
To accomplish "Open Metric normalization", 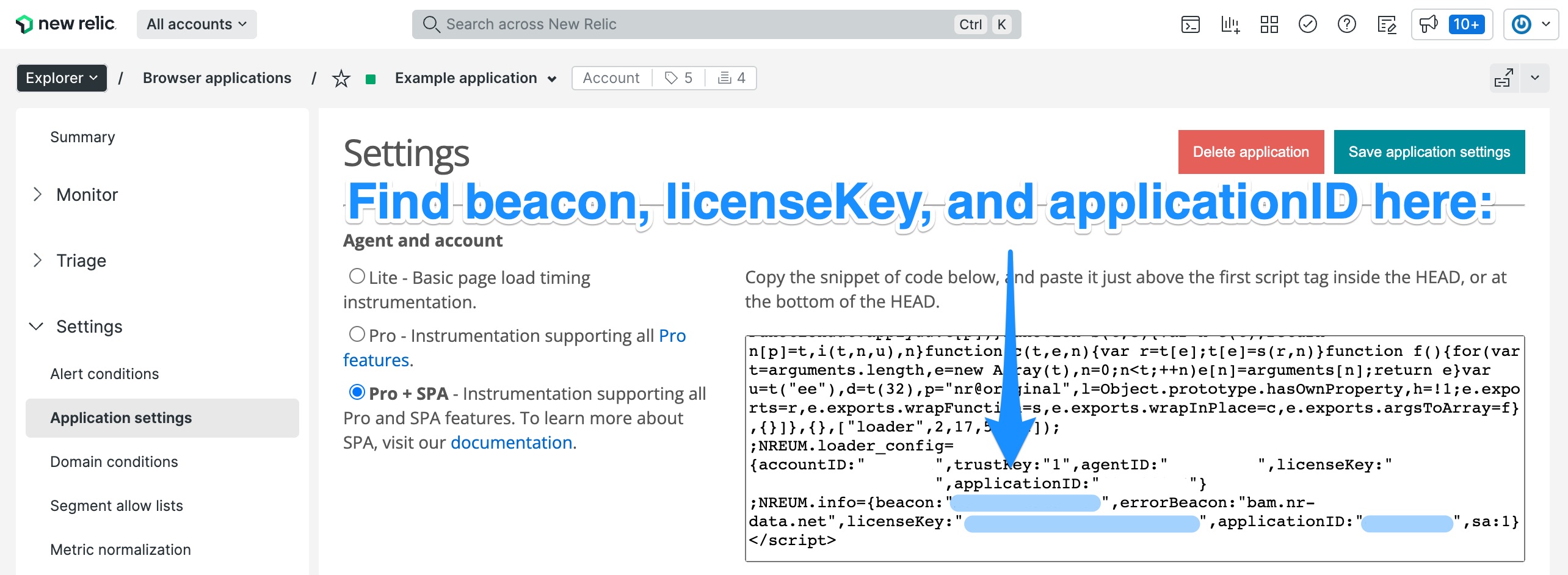I will pyautogui.click(x=120, y=550).
